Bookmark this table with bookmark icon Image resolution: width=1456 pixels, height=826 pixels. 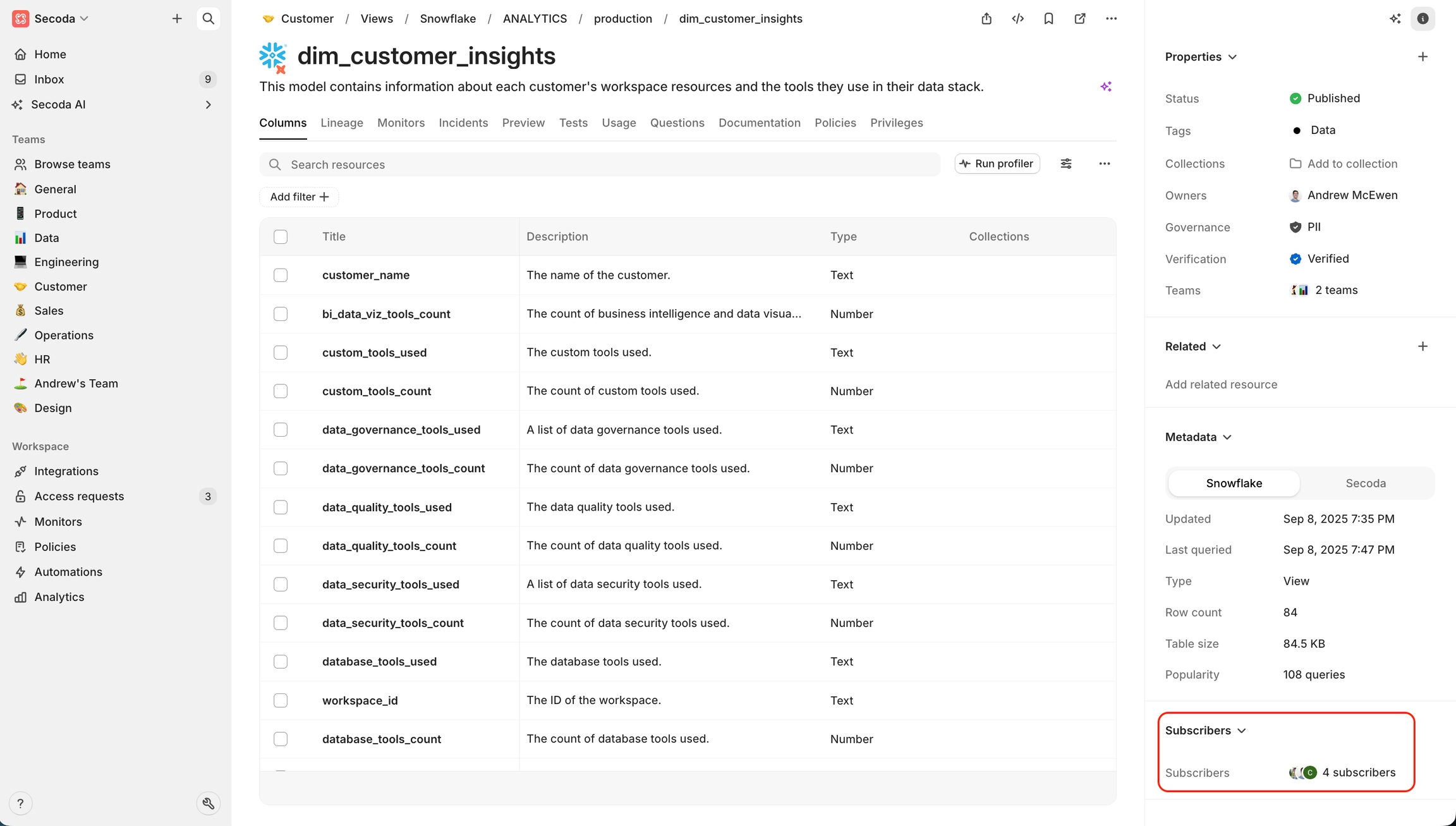coord(1048,19)
